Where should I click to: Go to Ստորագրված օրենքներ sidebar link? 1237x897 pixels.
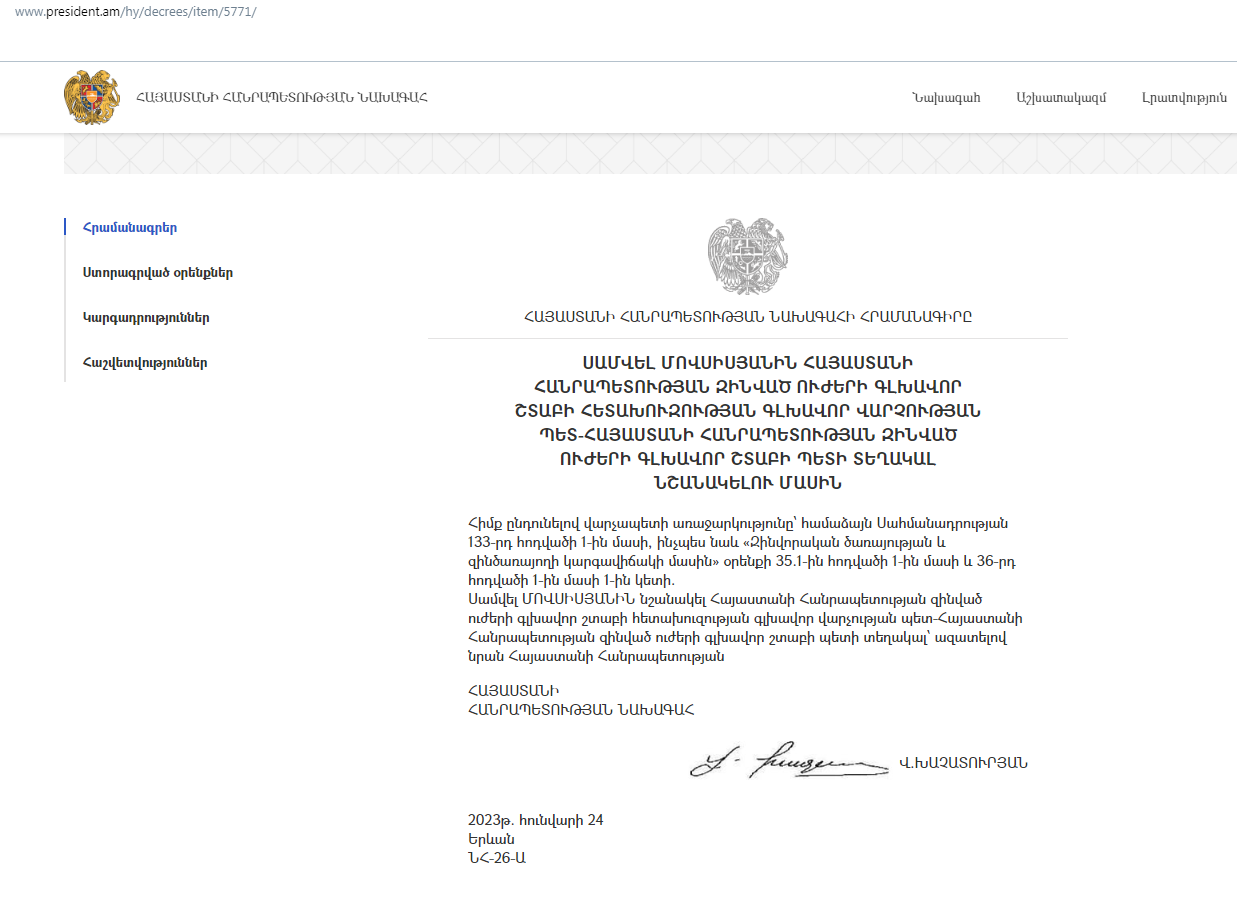[158, 273]
